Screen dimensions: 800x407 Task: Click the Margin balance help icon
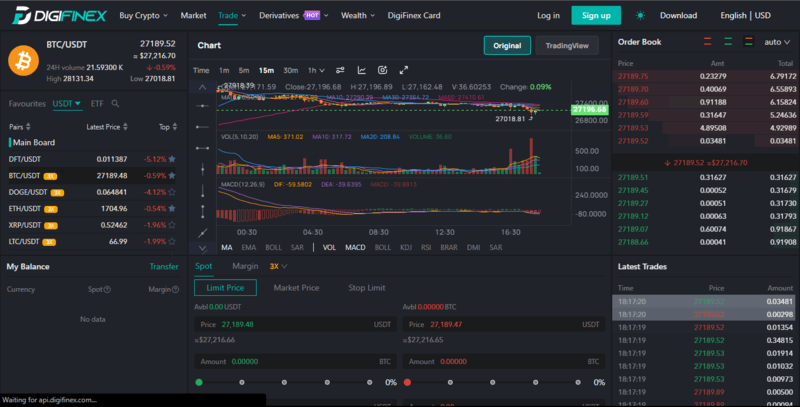pyautogui.click(x=176, y=289)
